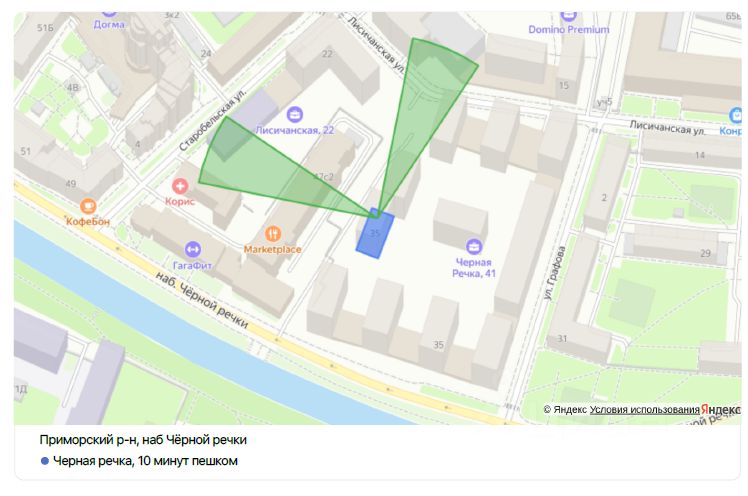Viewport: 748px width, 496px height.
Task: Click the Корис medical cross icon
Action: coord(180,185)
